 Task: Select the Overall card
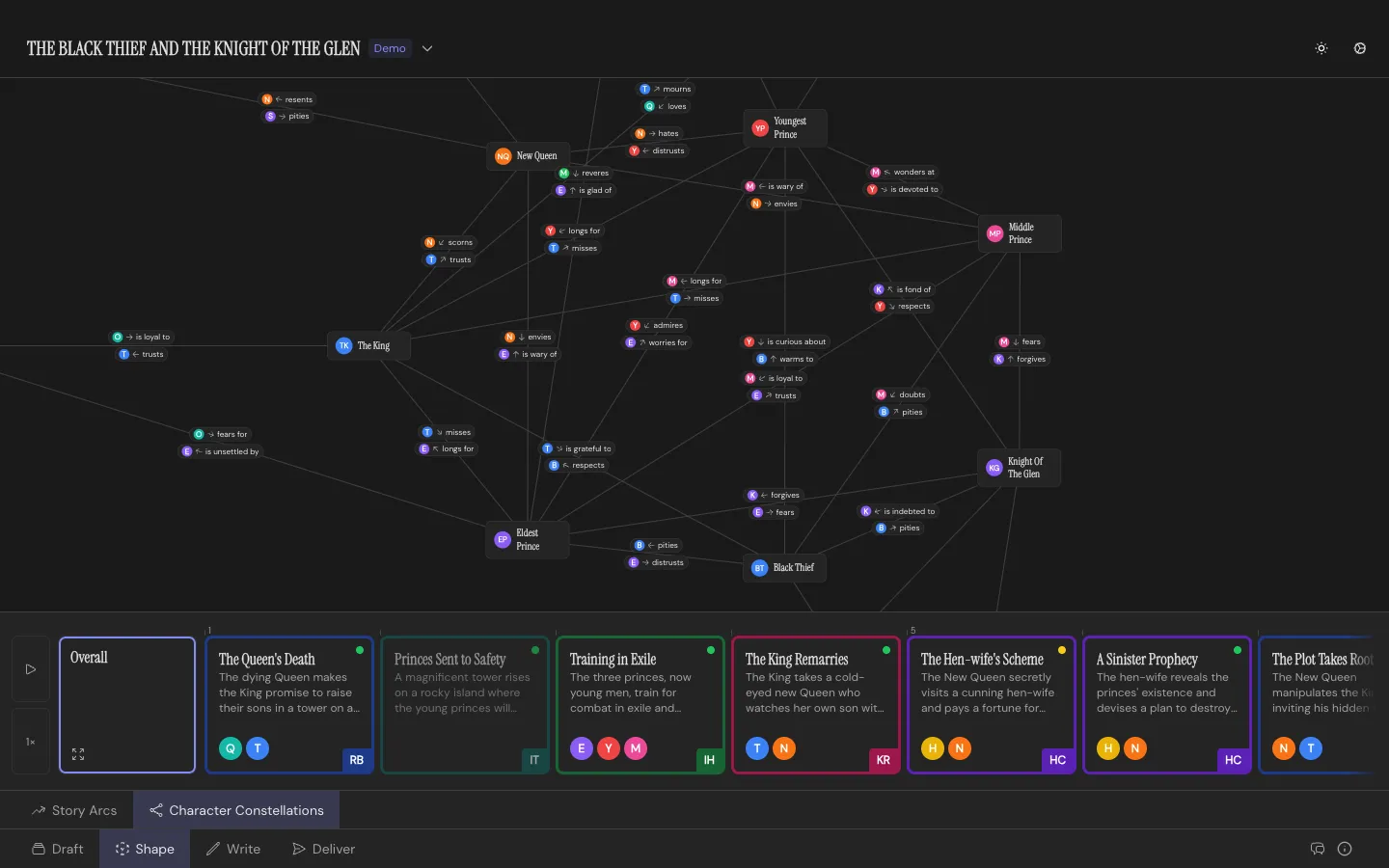[x=127, y=705]
